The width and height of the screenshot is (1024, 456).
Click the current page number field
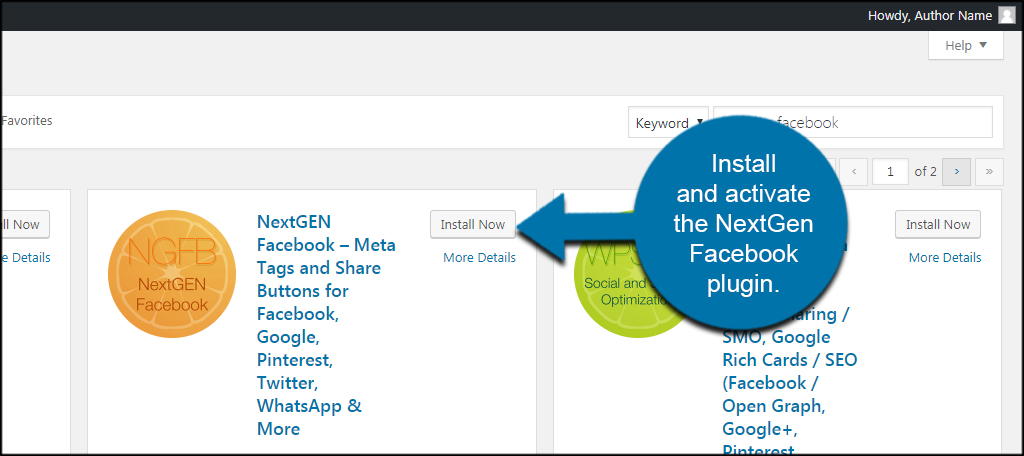(x=891, y=172)
